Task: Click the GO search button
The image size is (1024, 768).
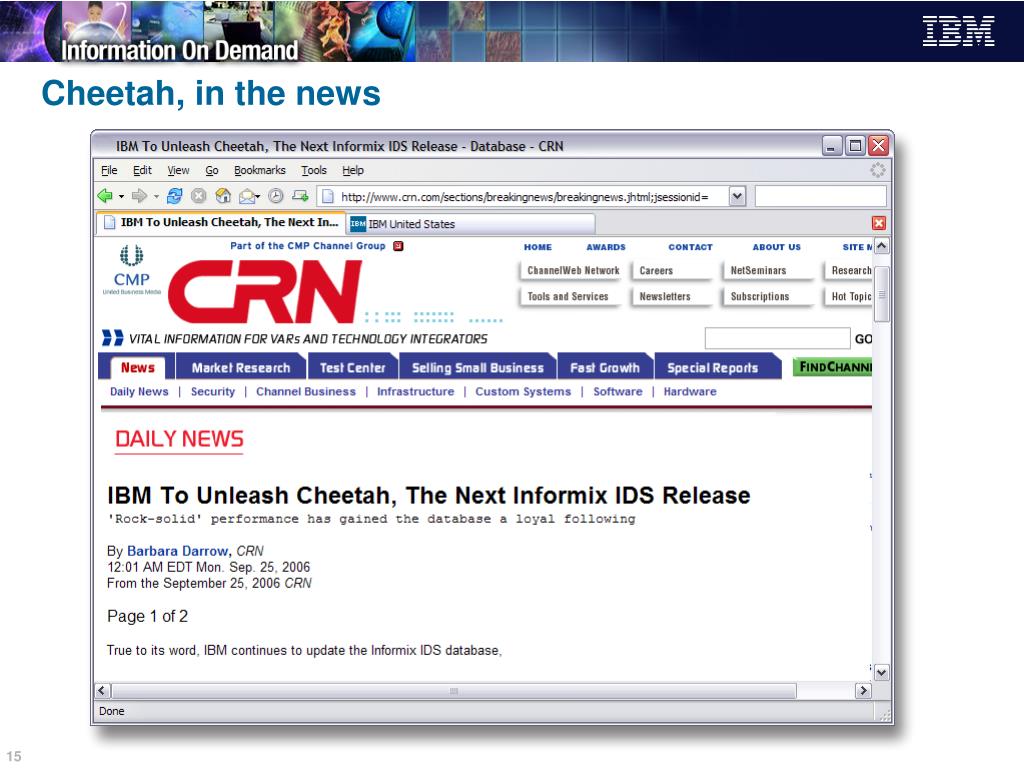Action: [x=863, y=339]
